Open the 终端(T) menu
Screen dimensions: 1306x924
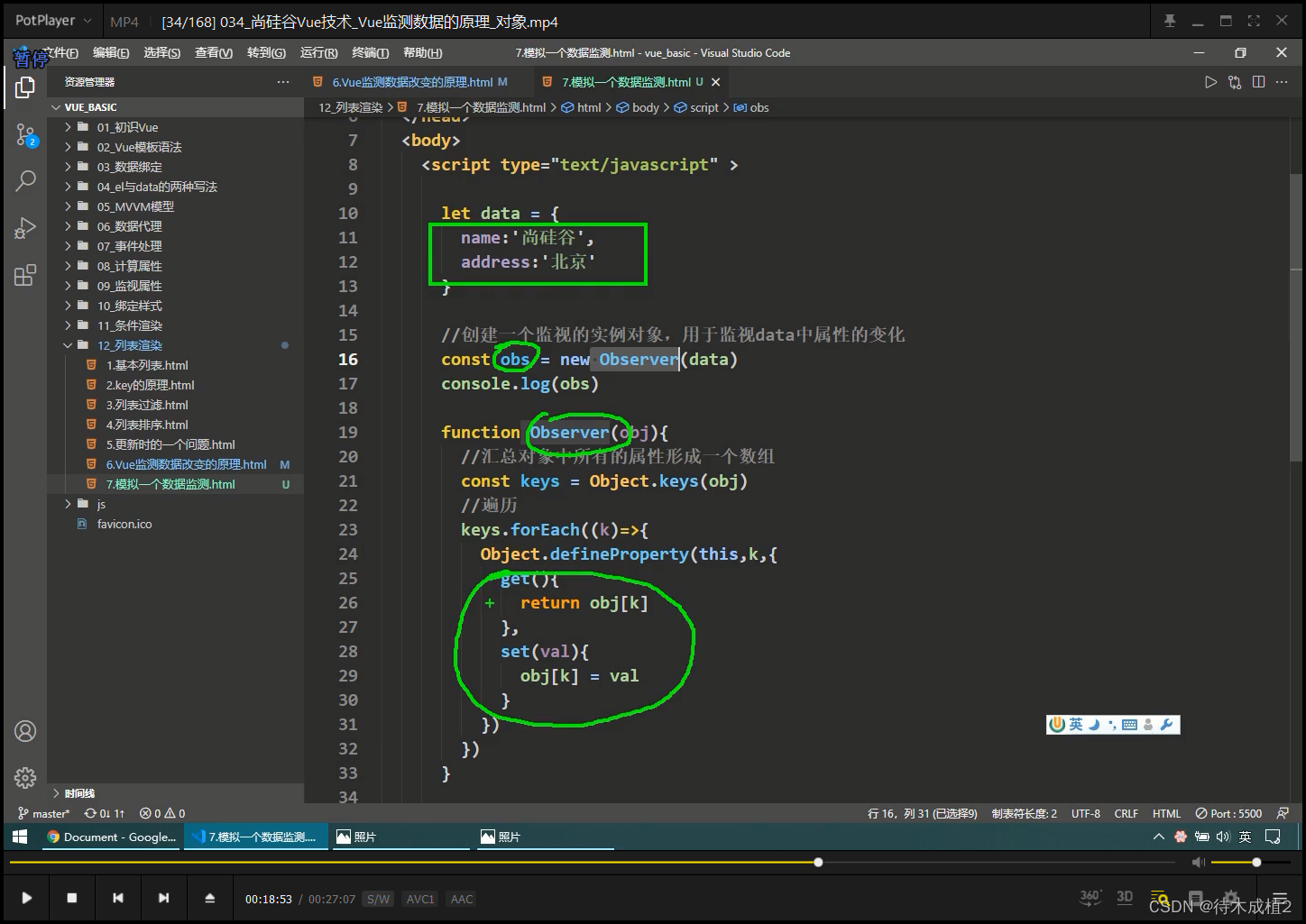point(371,53)
